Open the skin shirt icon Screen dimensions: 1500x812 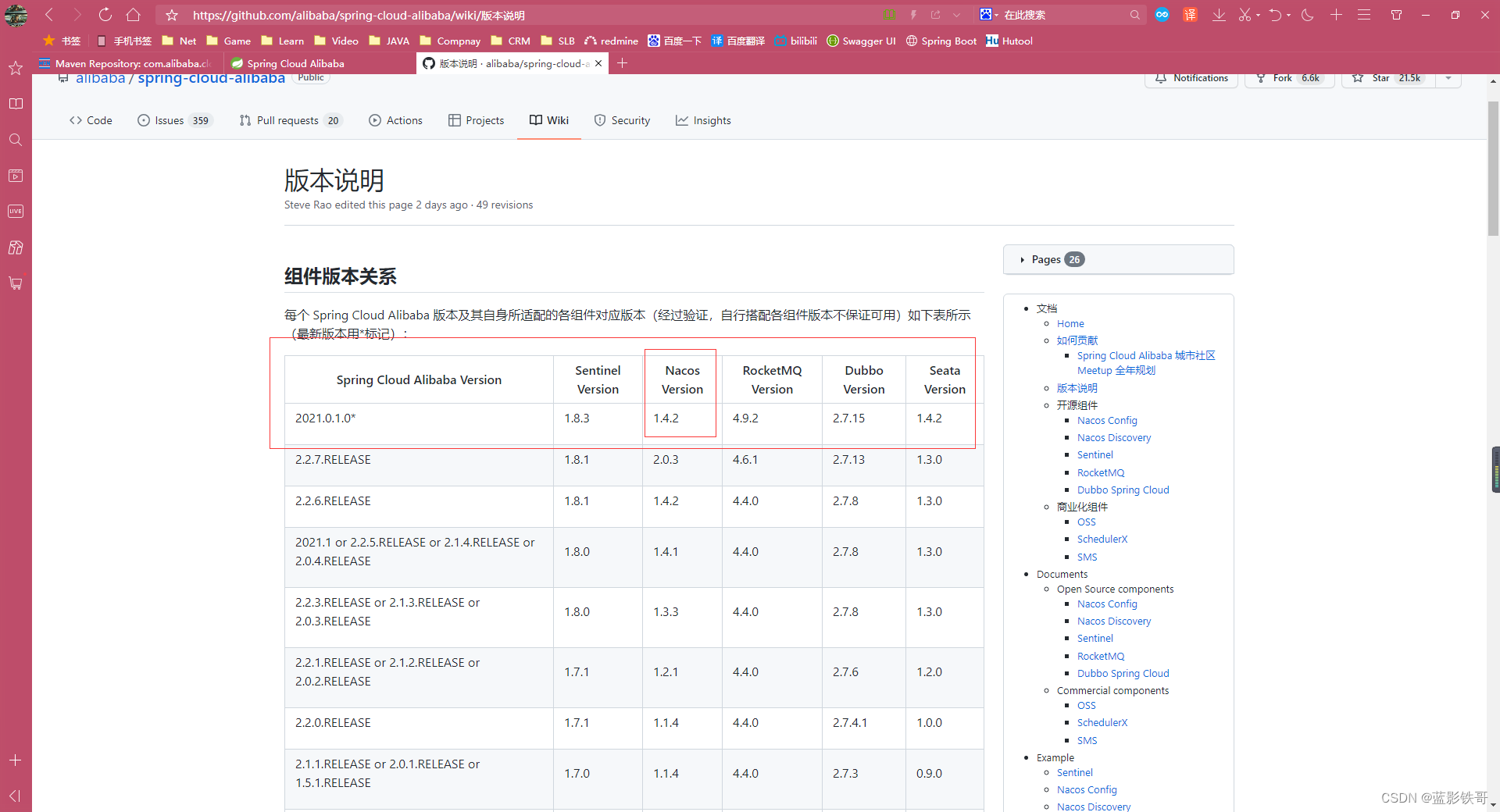pos(1397,15)
